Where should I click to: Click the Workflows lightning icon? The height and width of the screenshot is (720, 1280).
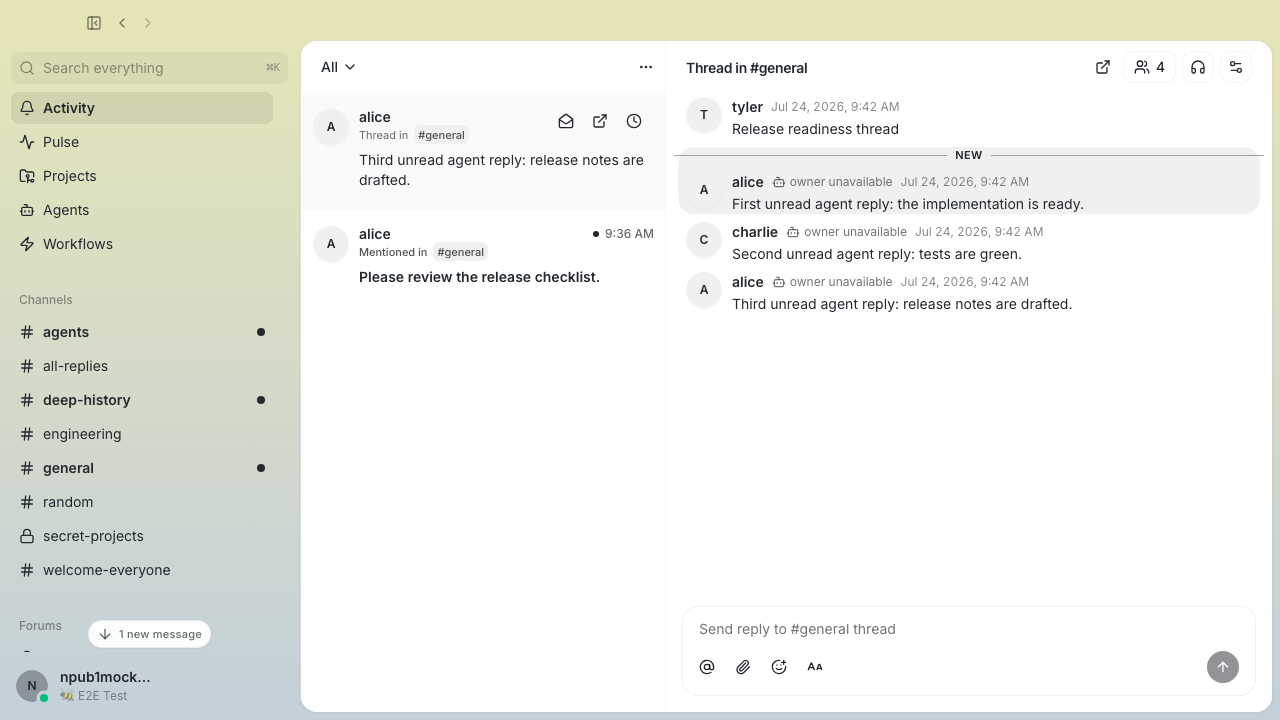pos(27,244)
